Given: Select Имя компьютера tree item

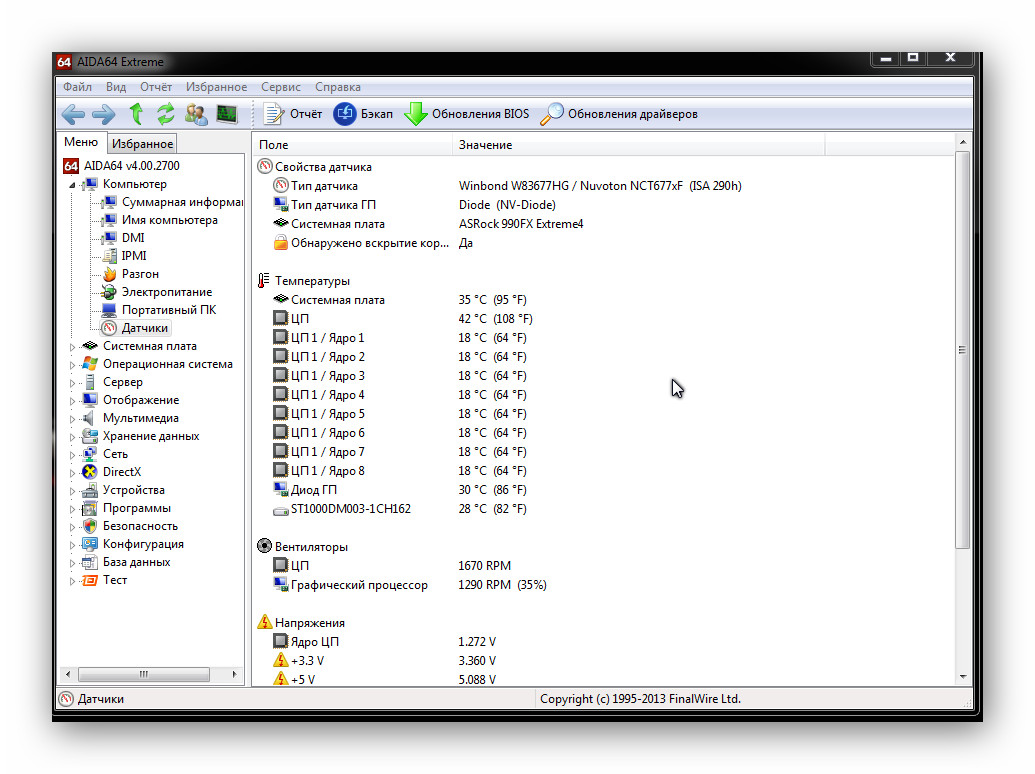Looking at the screenshot, I should click(160, 220).
